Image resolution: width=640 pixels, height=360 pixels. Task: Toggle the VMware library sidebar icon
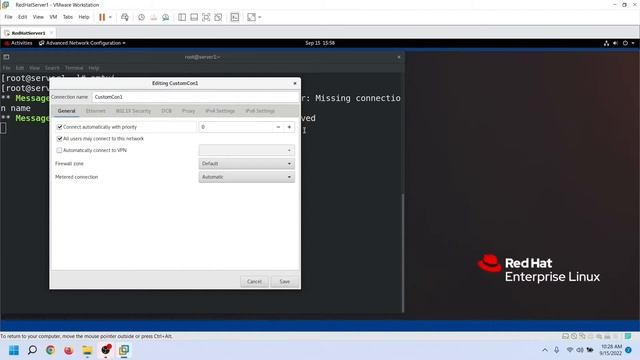[182, 17]
